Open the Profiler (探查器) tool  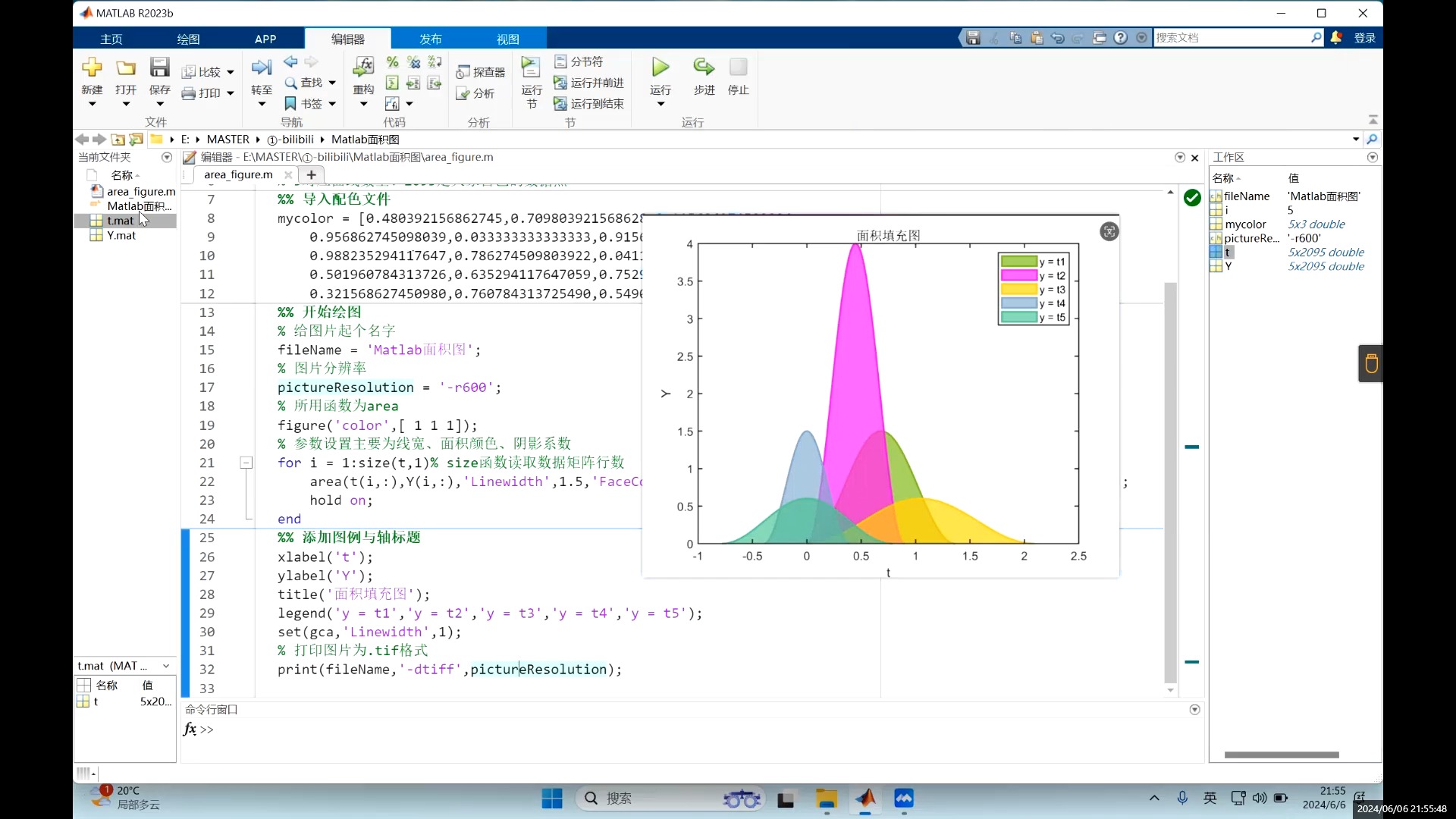click(481, 72)
